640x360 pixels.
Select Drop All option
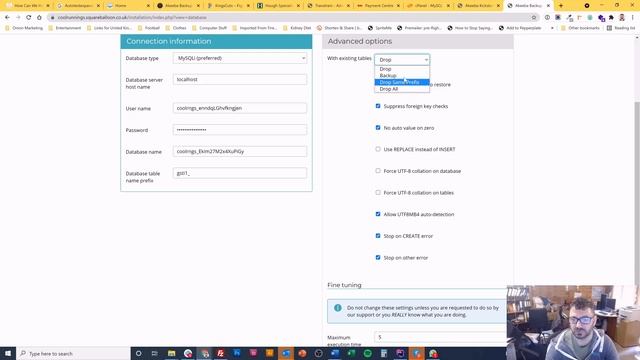pyautogui.click(x=402, y=89)
